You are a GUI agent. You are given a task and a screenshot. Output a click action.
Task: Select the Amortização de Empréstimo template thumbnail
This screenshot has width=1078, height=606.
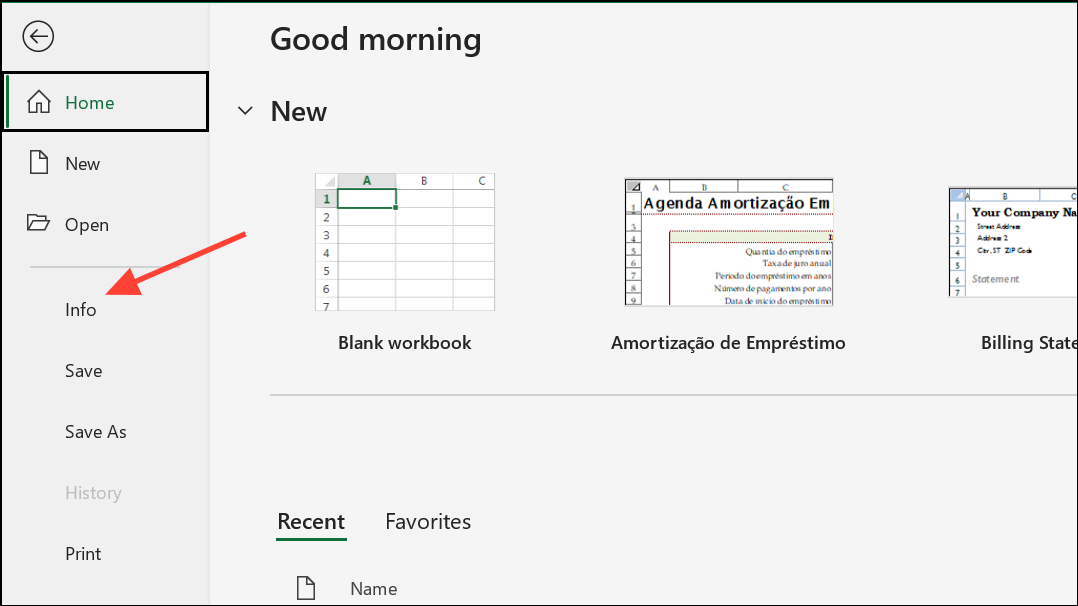(728, 243)
